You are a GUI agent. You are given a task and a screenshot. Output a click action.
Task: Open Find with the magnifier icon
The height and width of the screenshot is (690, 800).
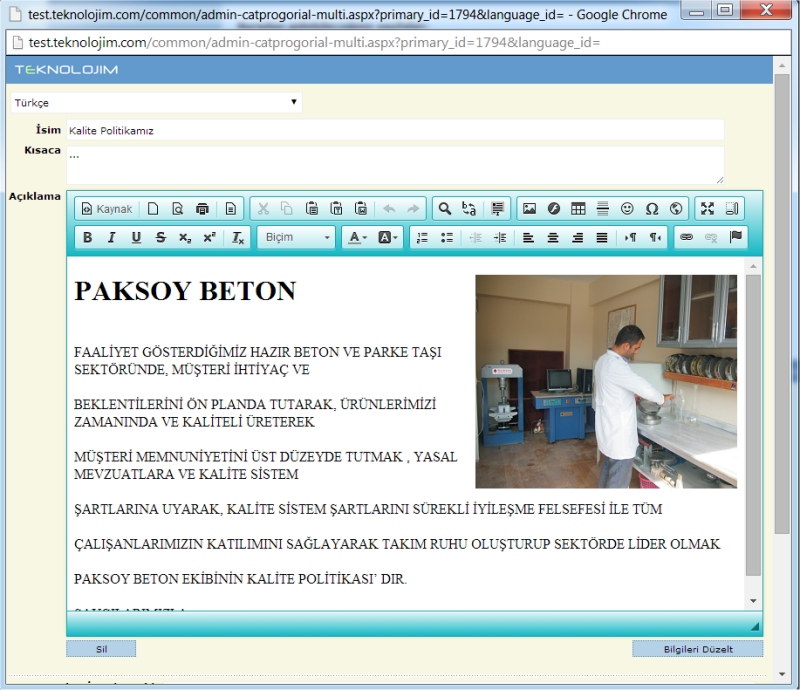pyautogui.click(x=445, y=209)
